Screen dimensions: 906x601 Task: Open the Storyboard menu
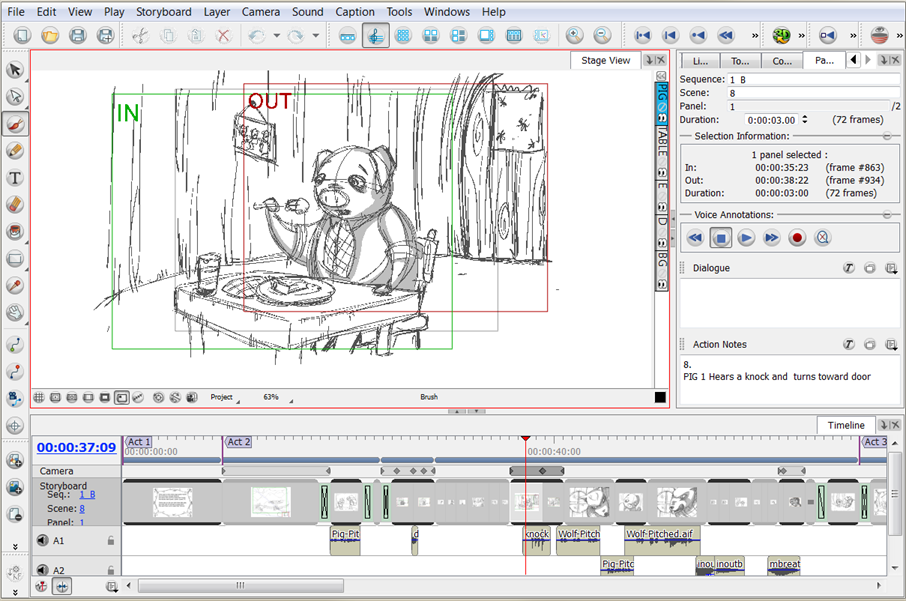[x=163, y=11]
